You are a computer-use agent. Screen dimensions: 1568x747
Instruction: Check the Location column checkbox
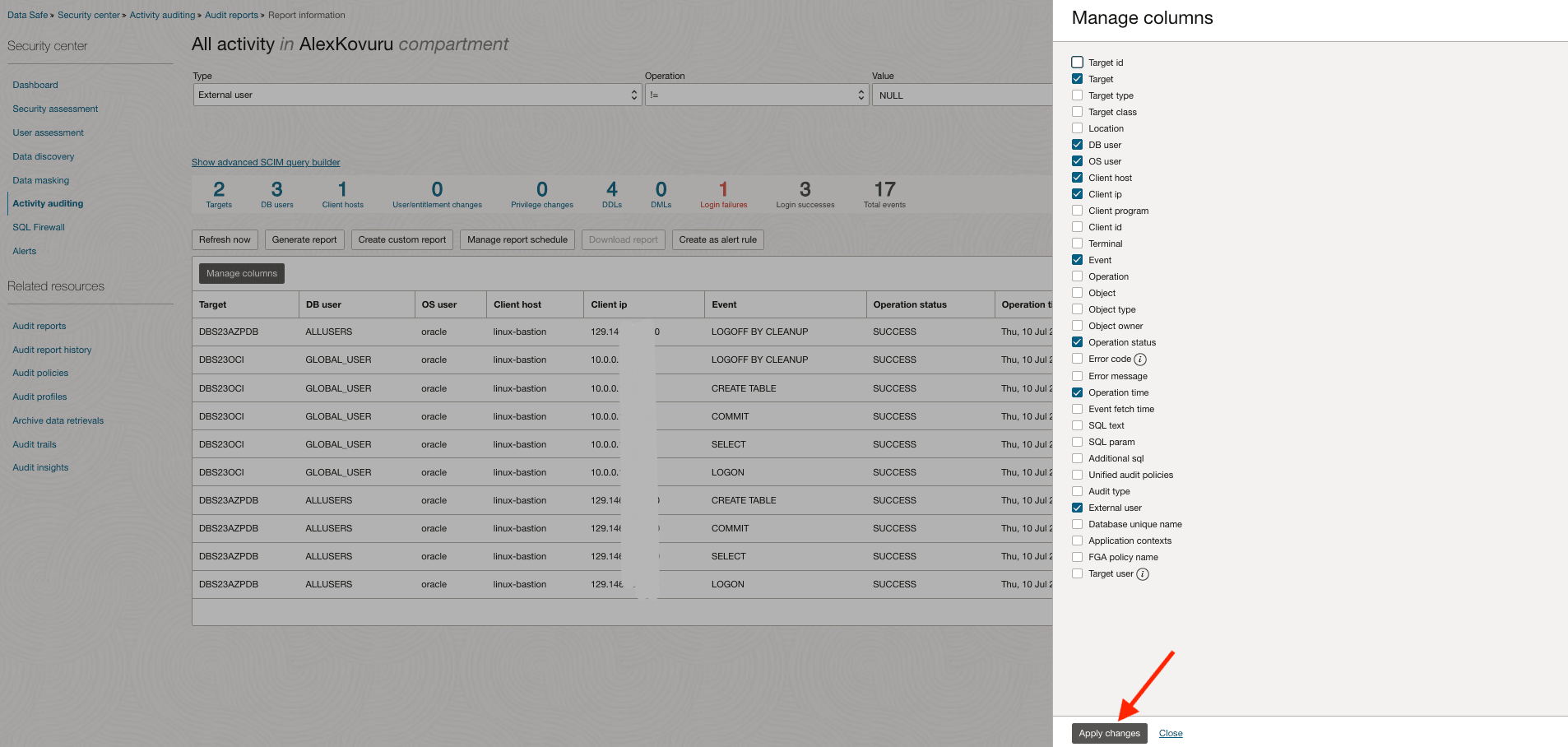pos(1077,128)
